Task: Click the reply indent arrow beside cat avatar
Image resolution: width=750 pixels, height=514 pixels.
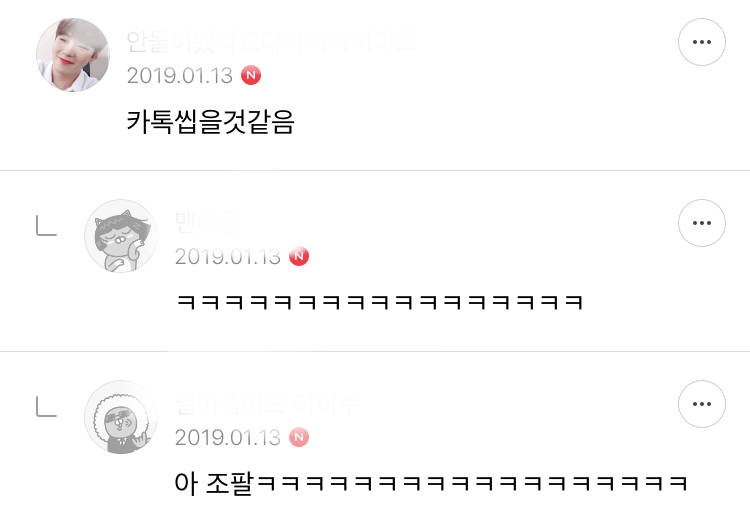Action: click(x=46, y=226)
